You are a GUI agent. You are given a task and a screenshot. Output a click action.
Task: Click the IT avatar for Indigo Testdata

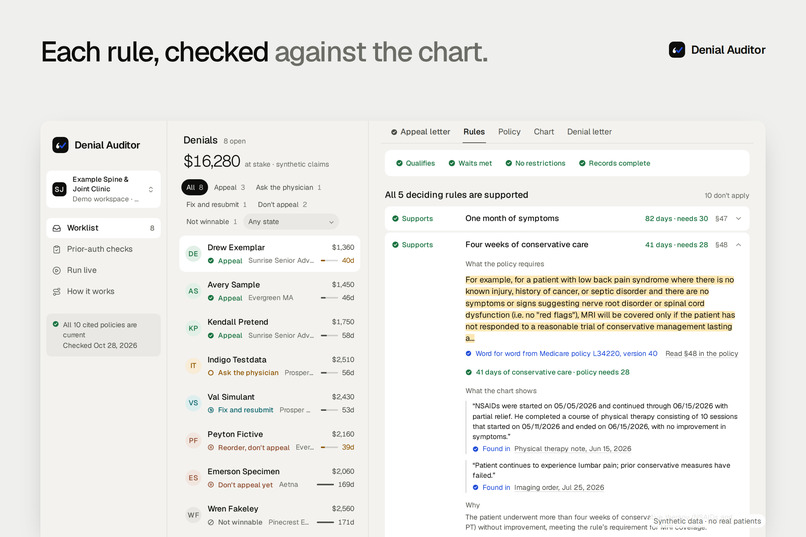point(193,366)
